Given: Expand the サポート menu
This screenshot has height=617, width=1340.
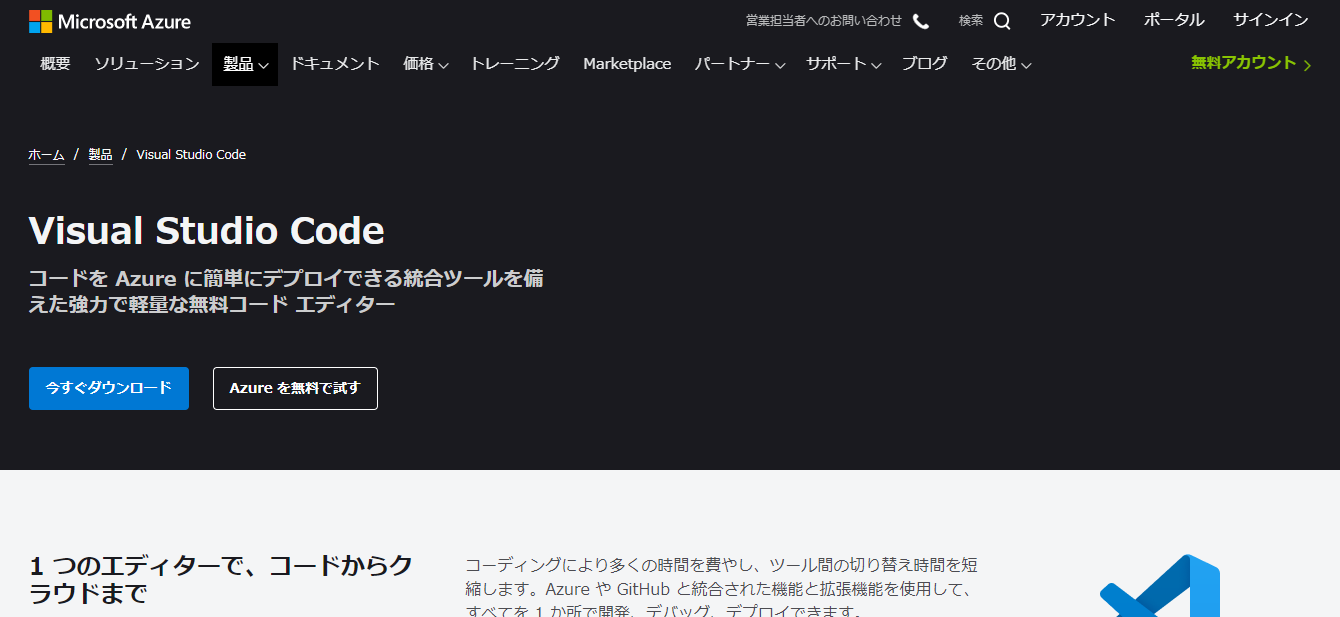Looking at the screenshot, I should [843, 64].
